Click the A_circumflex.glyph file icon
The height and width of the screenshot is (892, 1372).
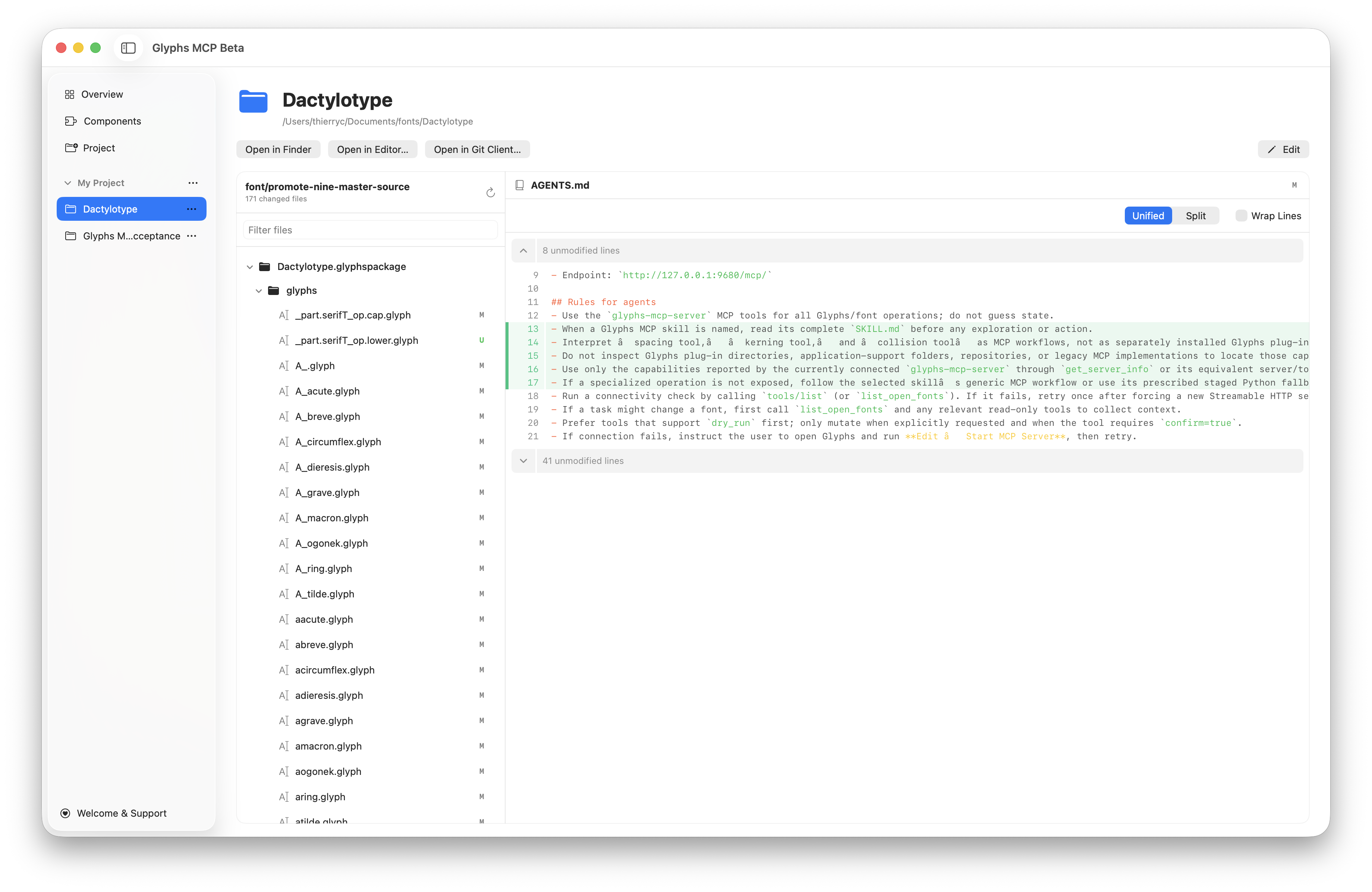click(x=284, y=442)
